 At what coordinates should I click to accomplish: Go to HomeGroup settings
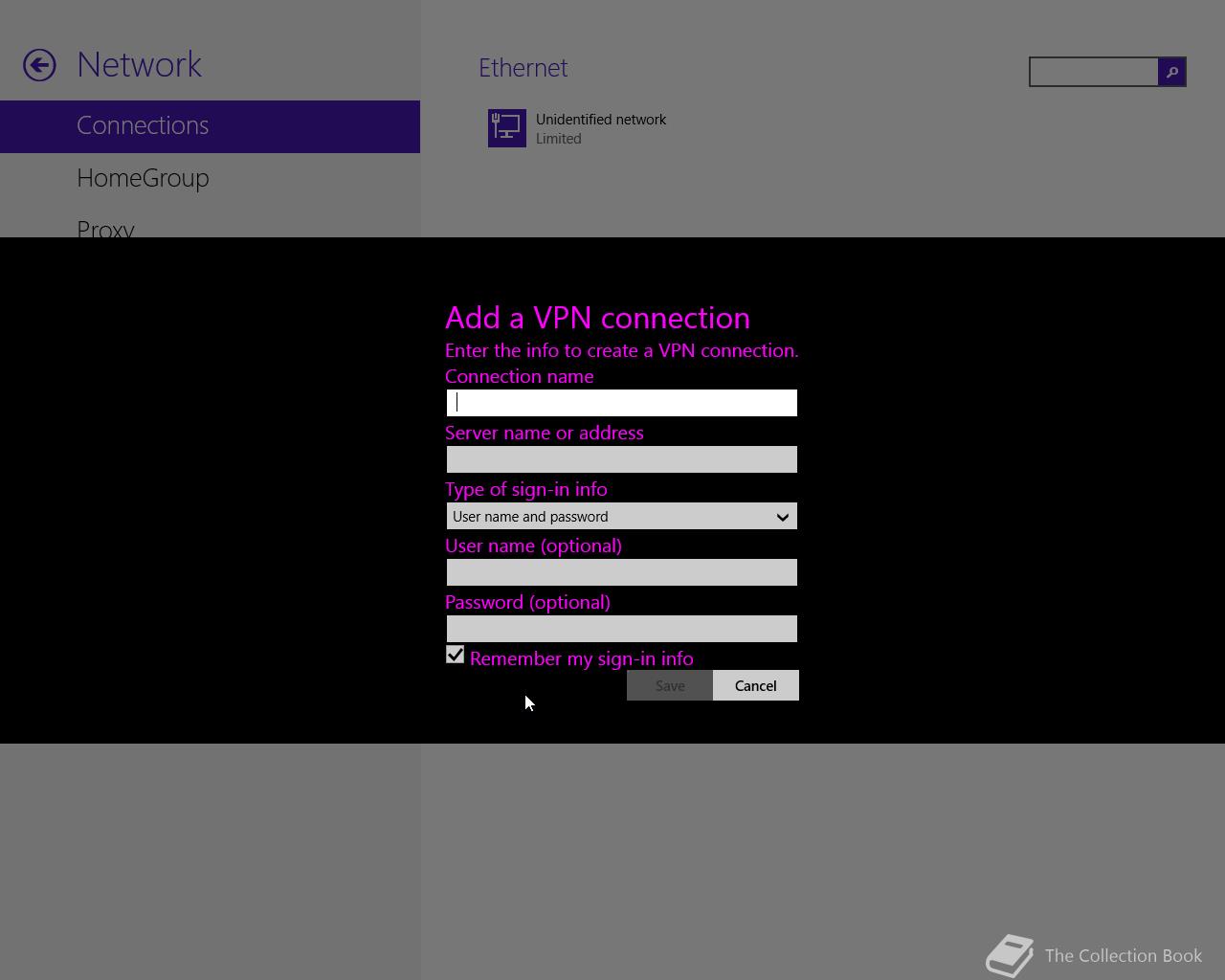(143, 178)
